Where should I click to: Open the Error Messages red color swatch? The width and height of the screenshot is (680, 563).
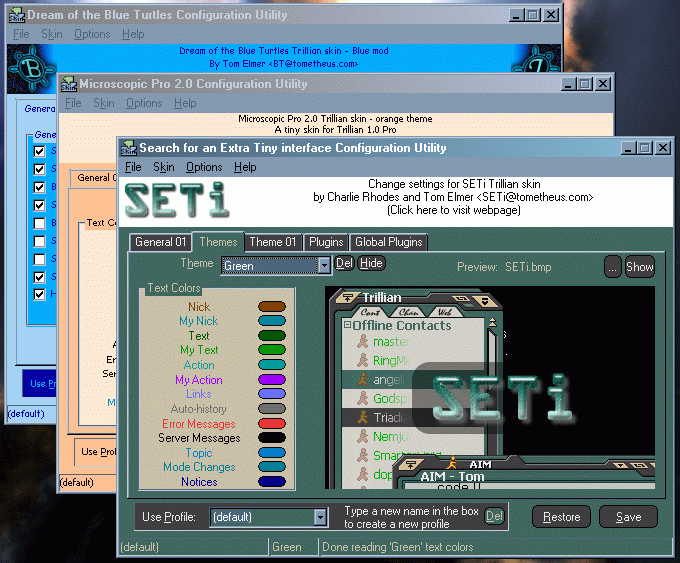point(272,423)
